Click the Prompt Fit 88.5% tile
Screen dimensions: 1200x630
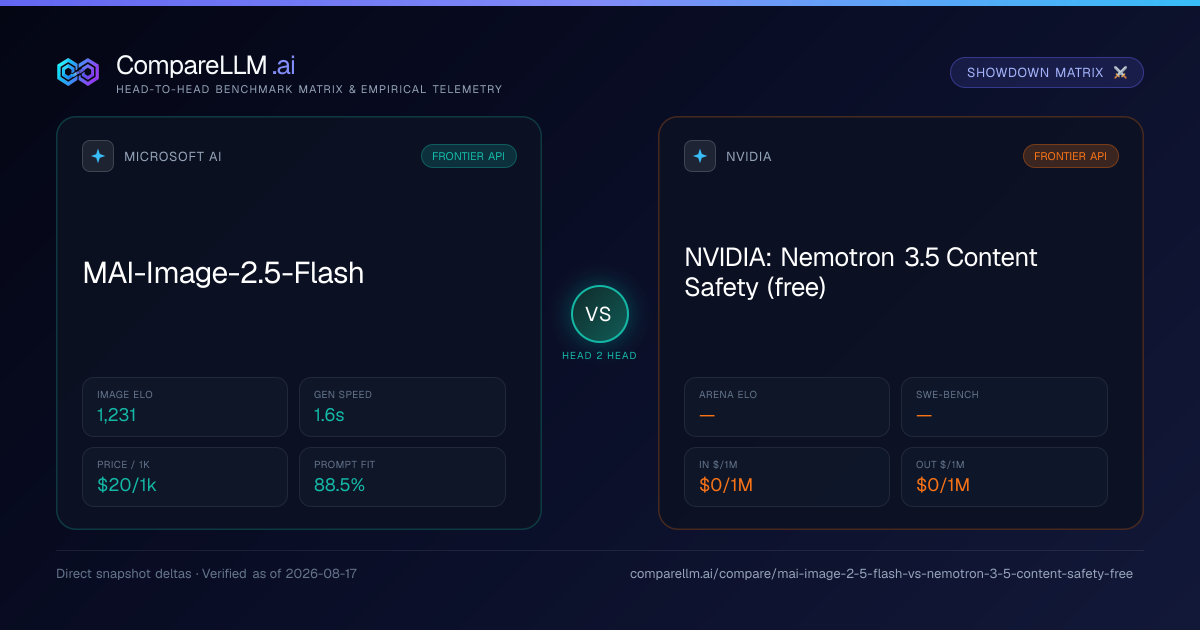pyautogui.click(x=402, y=477)
